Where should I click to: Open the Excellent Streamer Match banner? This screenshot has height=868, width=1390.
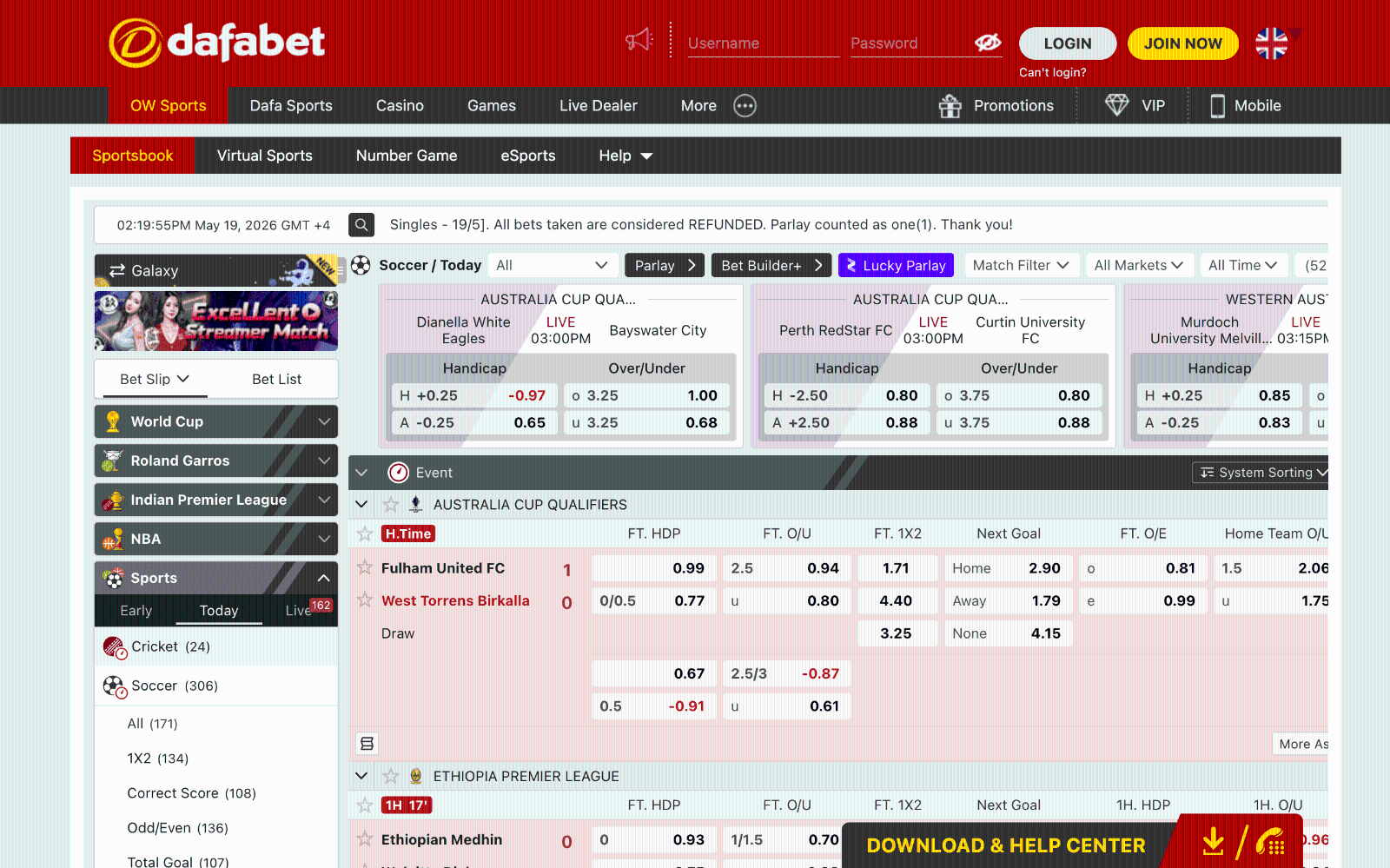[x=216, y=321]
